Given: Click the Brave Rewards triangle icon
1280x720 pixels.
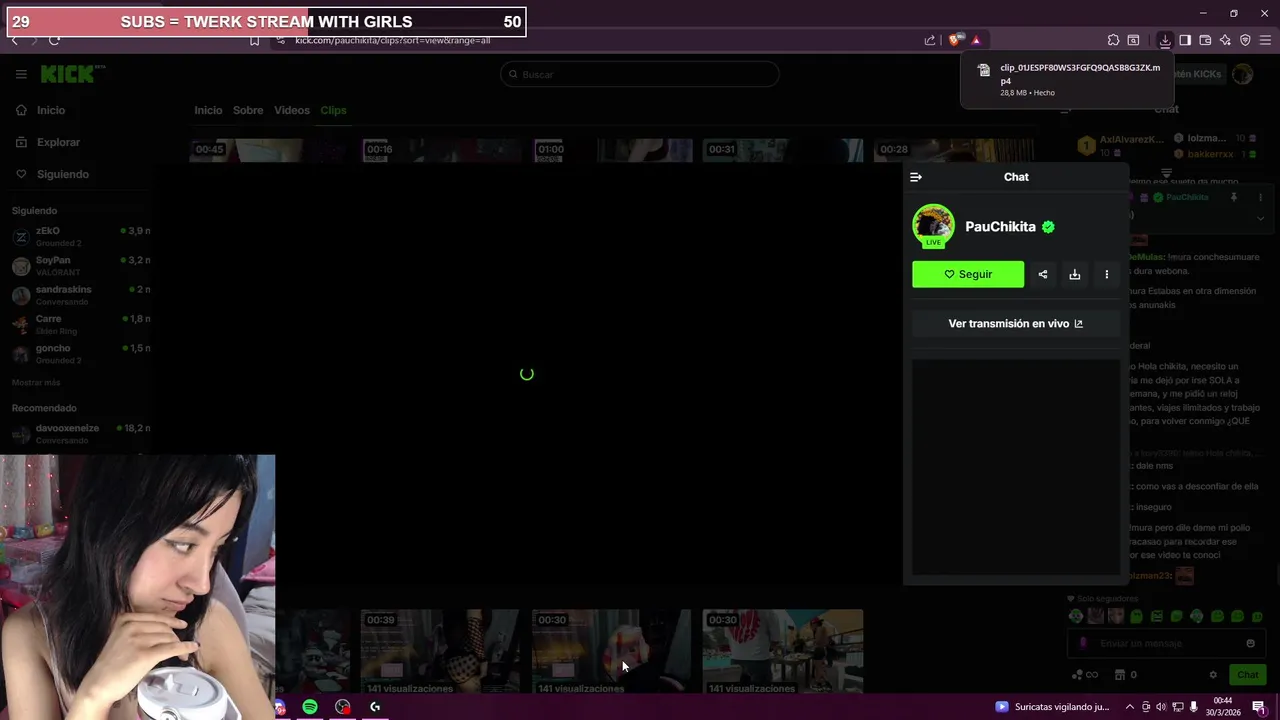Looking at the screenshot, I should pos(976,40).
